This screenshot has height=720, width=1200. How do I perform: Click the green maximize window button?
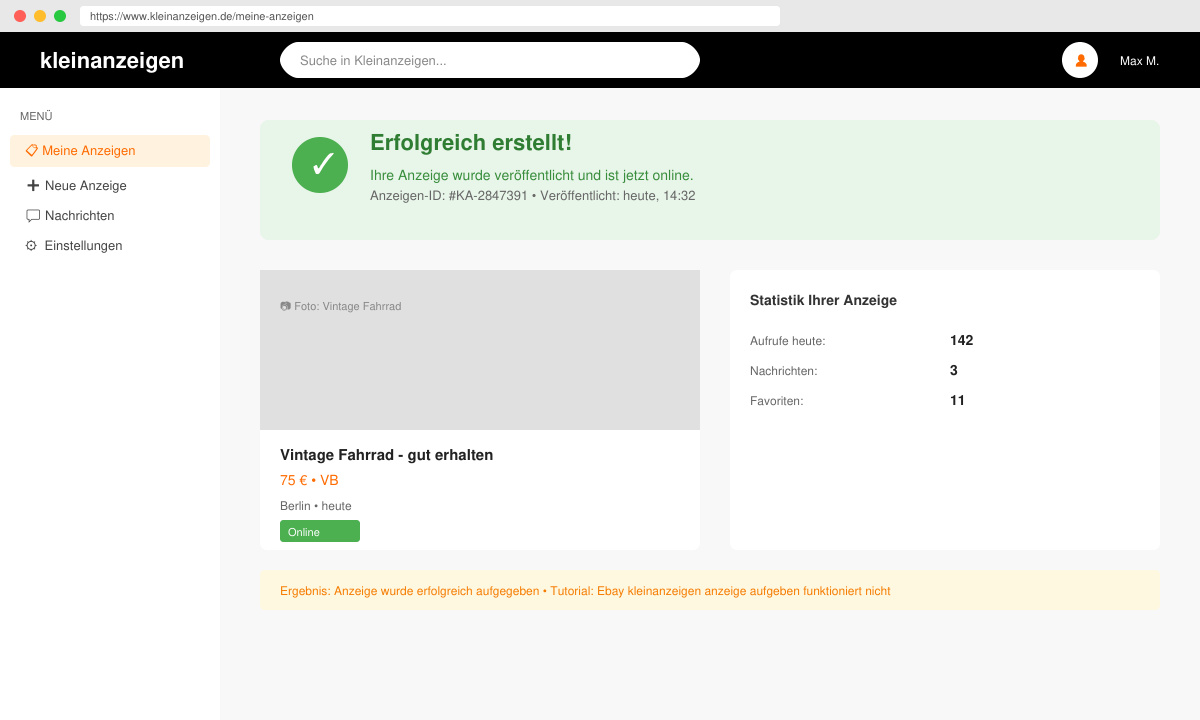[x=60, y=16]
